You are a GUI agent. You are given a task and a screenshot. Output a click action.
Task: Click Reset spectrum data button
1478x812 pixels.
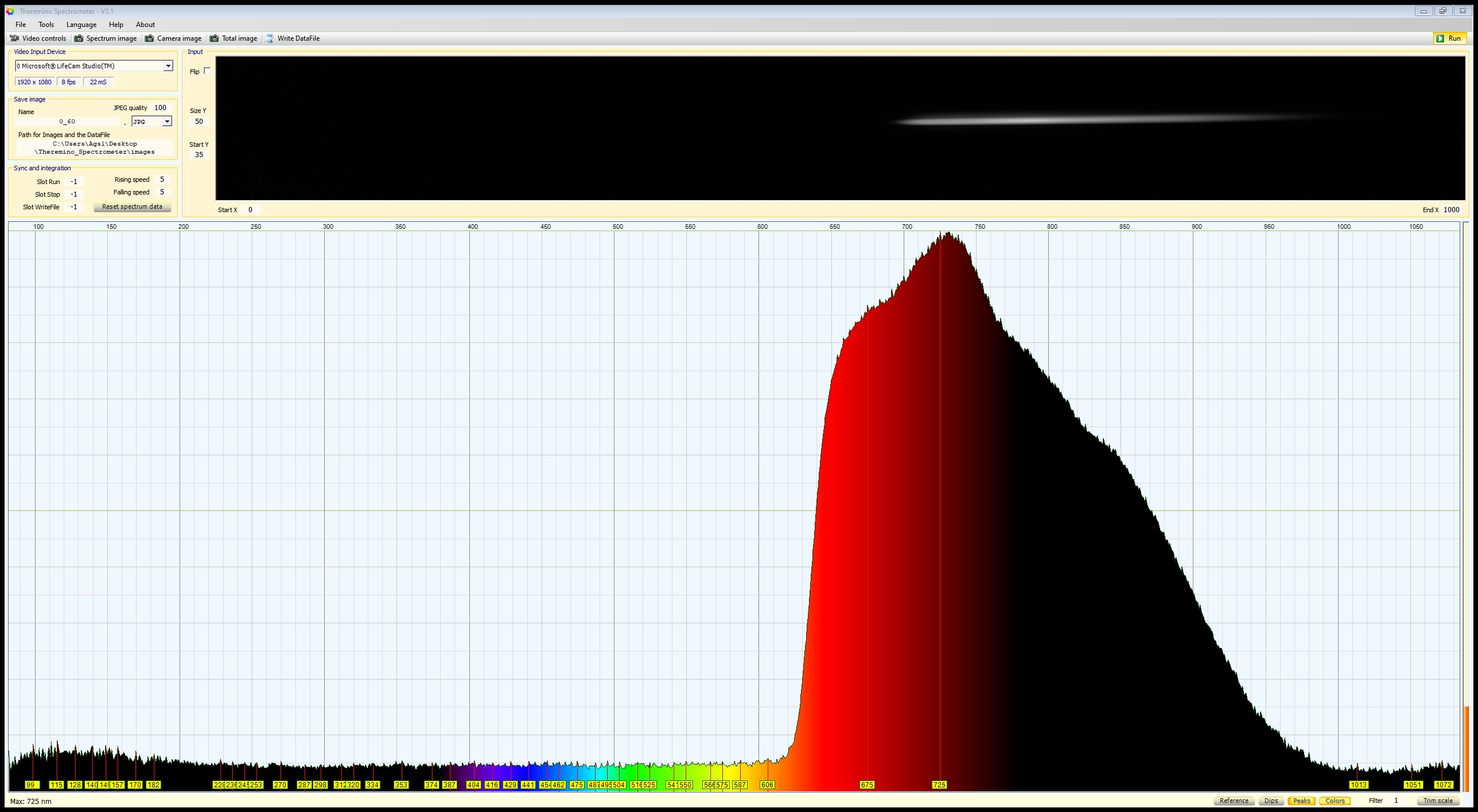pos(132,207)
